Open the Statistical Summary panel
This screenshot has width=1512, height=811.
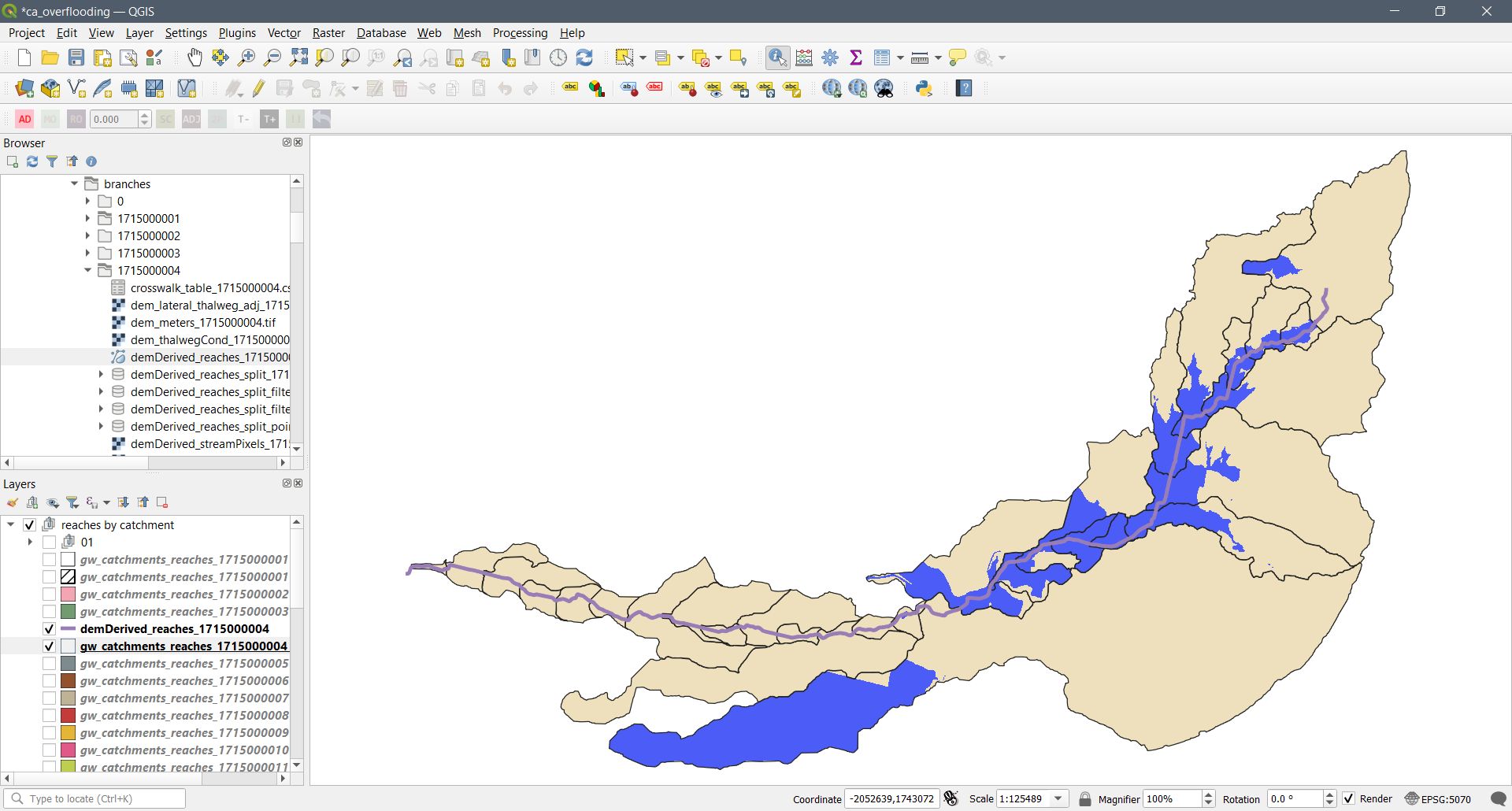pyautogui.click(x=857, y=57)
